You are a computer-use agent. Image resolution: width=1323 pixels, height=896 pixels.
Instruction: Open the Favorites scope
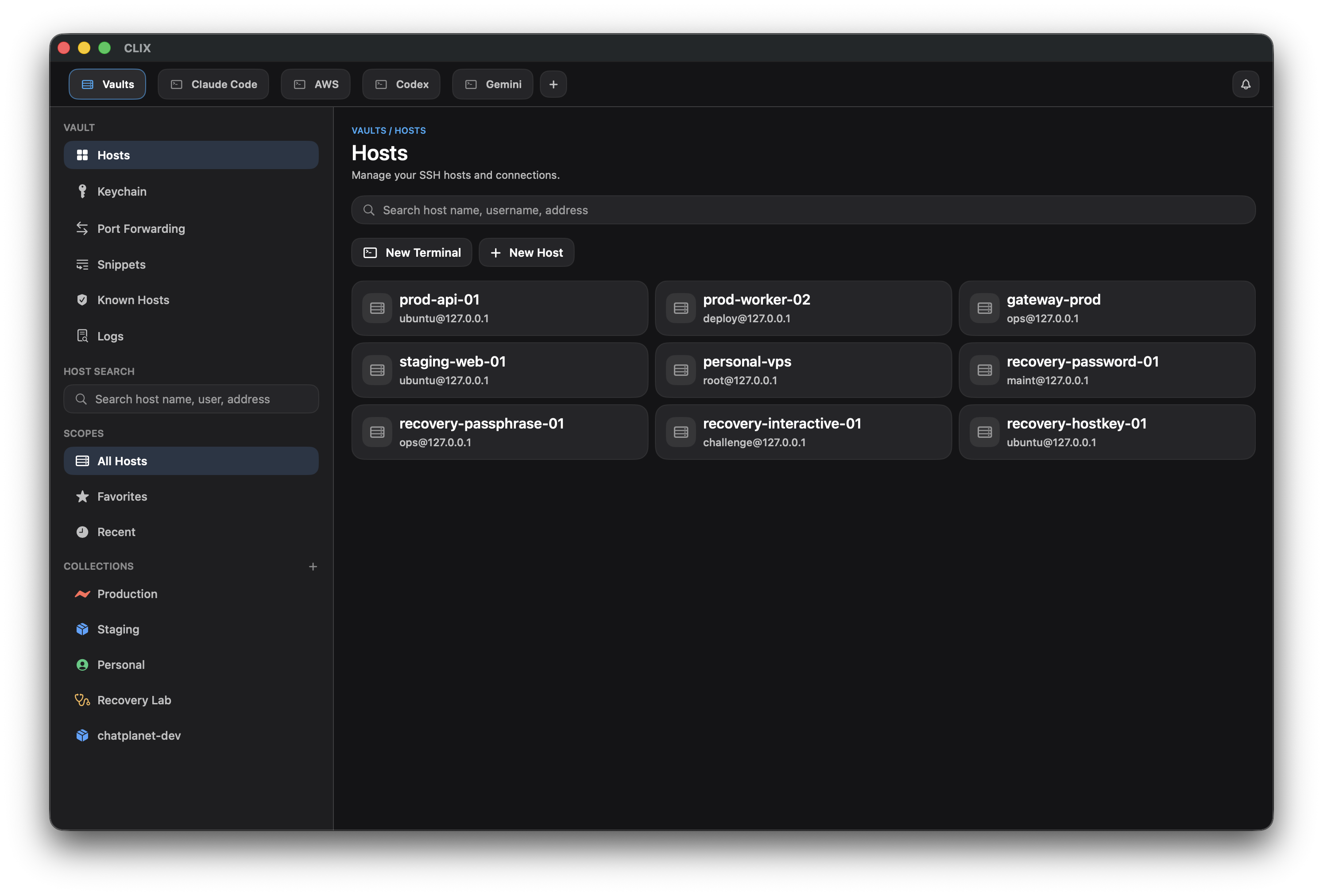pyautogui.click(x=121, y=496)
